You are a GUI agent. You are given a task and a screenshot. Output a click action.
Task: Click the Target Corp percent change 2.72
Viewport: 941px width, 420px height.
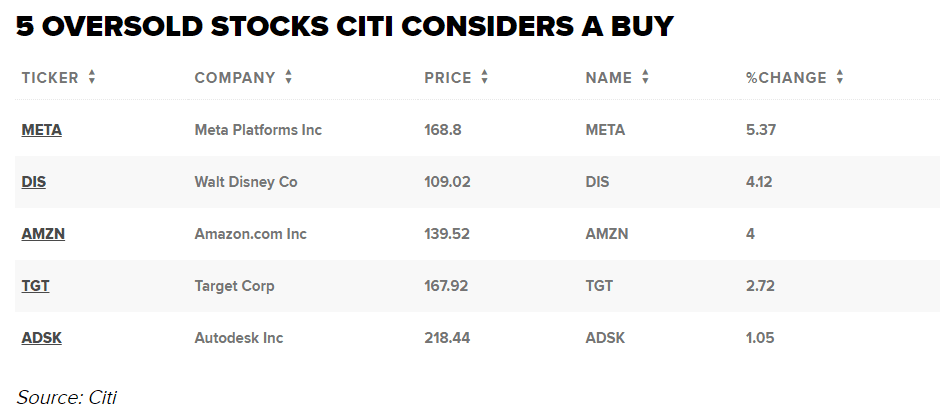(759, 286)
